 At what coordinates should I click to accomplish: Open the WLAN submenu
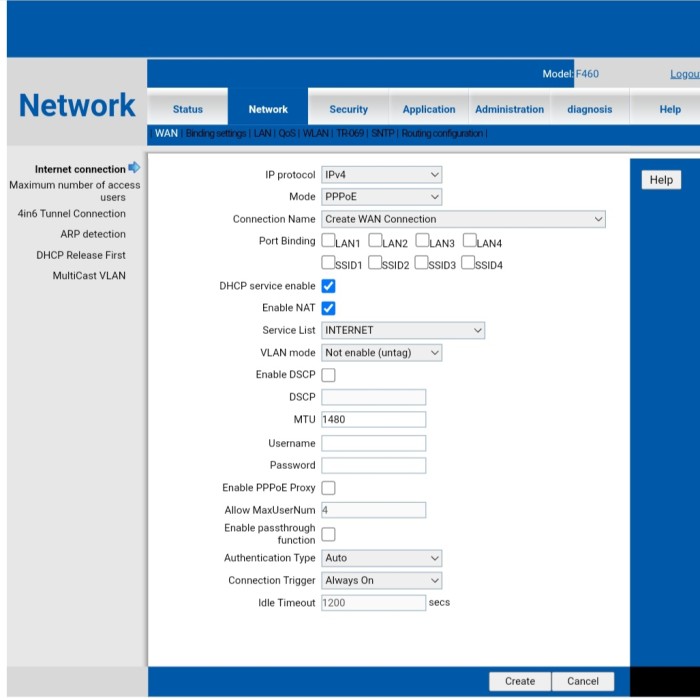coord(316,133)
